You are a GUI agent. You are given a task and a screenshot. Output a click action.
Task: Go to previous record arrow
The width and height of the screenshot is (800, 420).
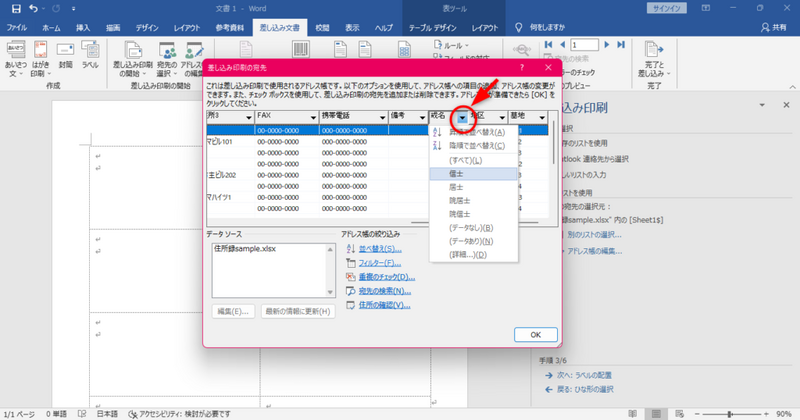pos(562,45)
